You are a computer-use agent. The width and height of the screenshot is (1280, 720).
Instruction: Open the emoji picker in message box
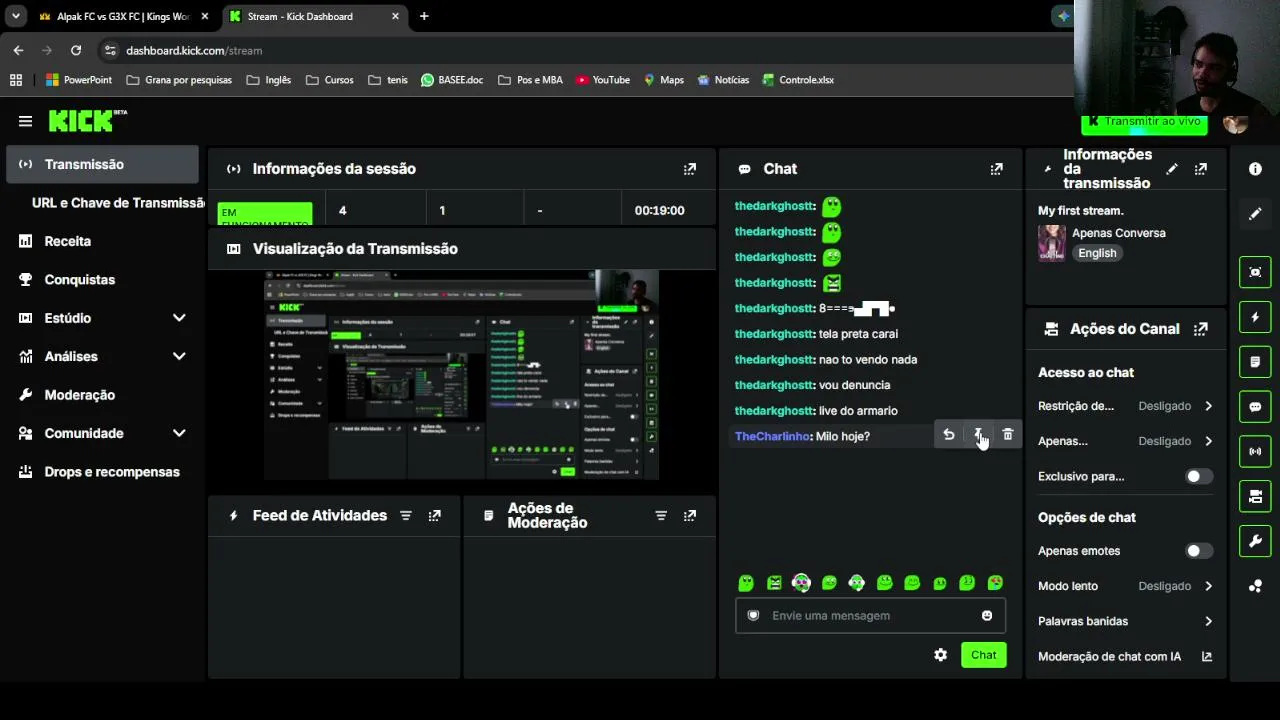click(x=987, y=616)
